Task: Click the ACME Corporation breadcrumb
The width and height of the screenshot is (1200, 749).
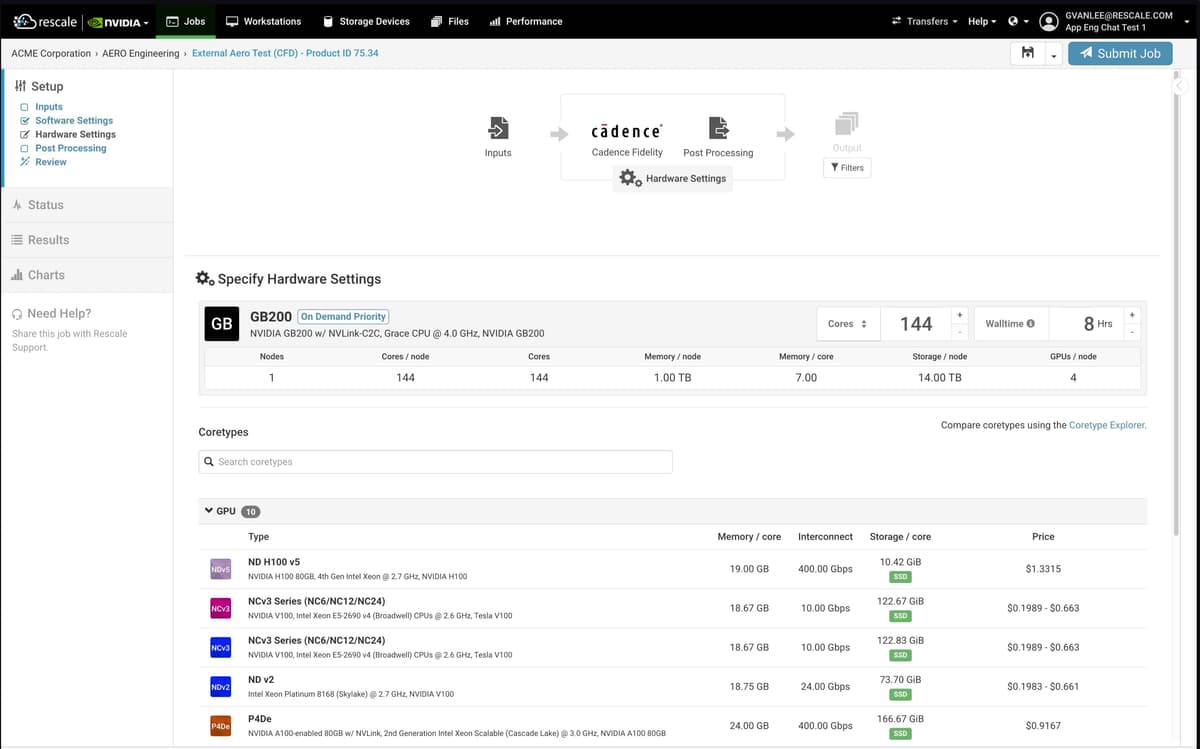Action: [x=51, y=53]
